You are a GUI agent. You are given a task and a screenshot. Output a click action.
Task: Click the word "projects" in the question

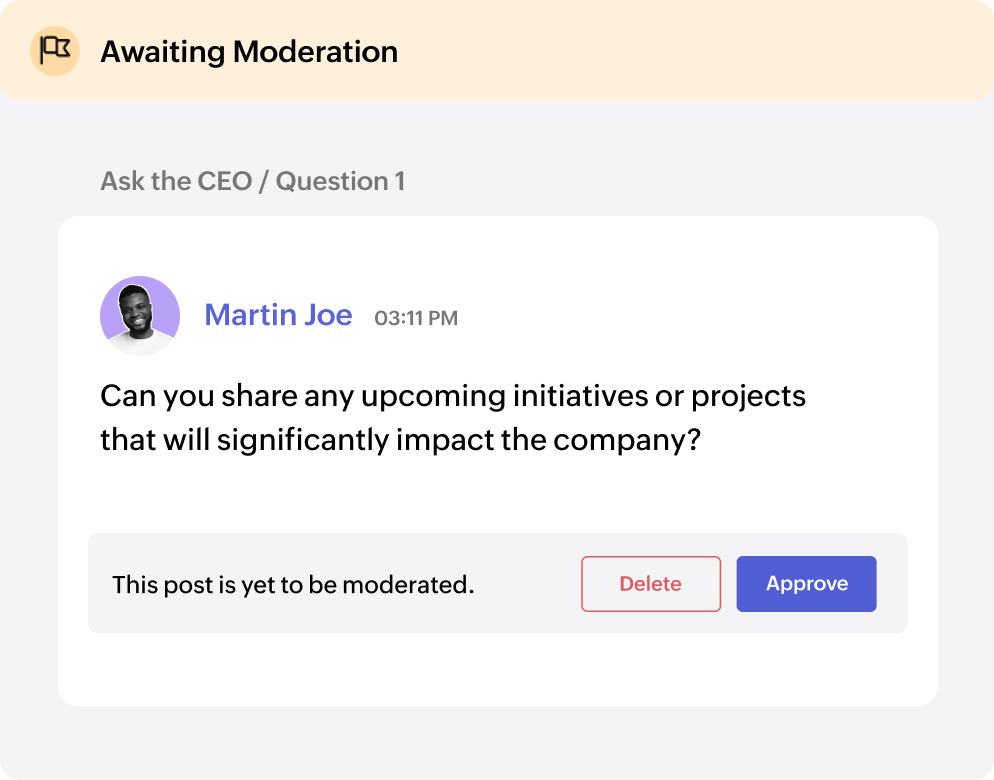[x=748, y=396]
